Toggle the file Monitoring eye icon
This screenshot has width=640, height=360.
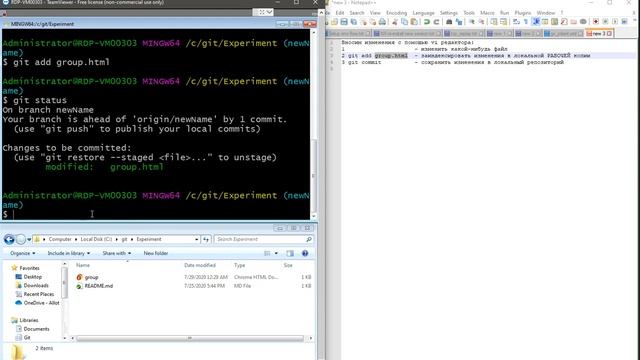click(584, 22)
